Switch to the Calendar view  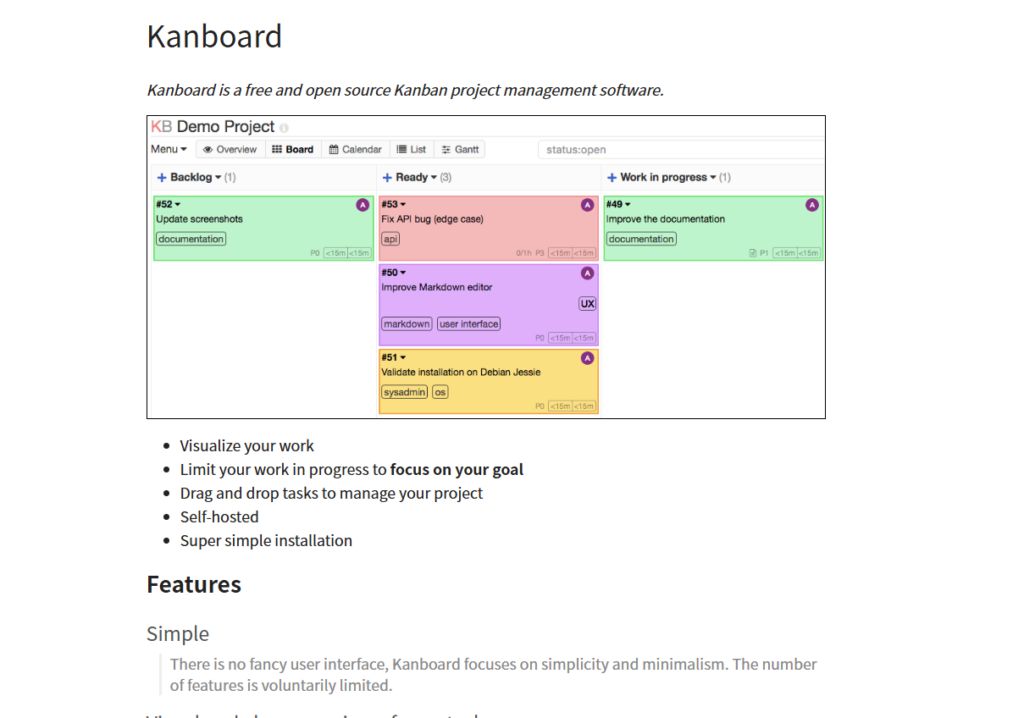click(x=355, y=150)
